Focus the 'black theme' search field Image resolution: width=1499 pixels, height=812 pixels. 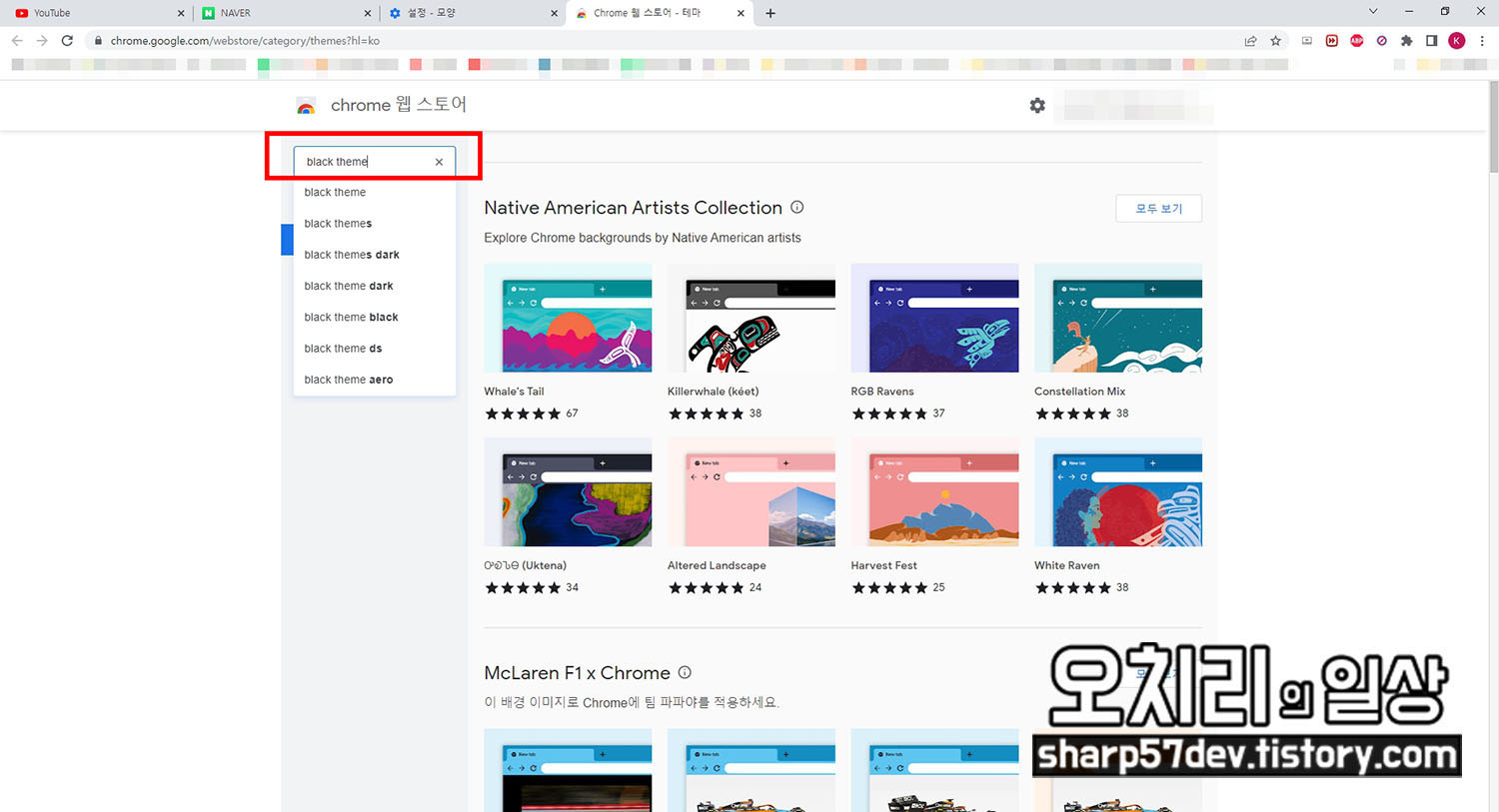pyautogui.click(x=375, y=162)
